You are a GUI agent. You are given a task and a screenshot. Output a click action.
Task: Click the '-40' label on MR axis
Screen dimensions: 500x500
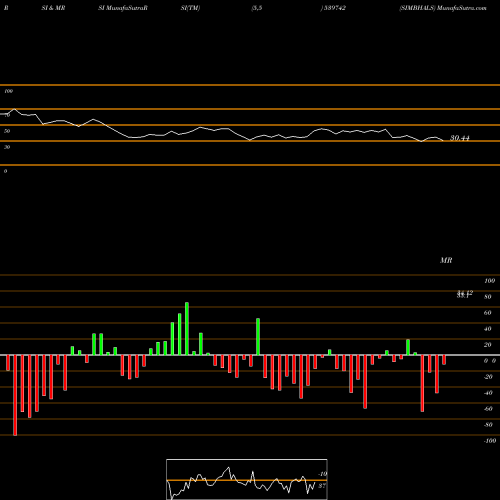click(488, 393)
